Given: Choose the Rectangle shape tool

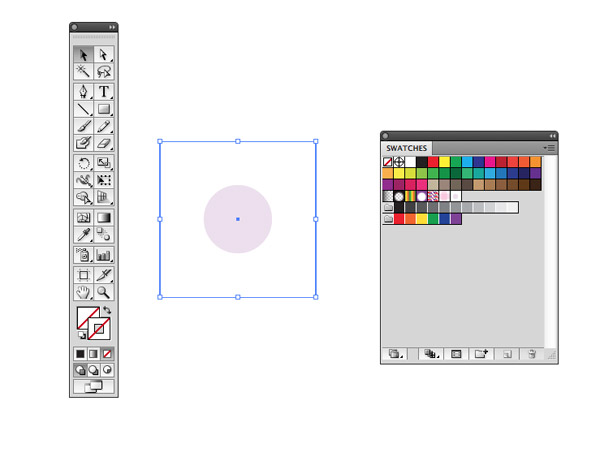Looking at the screenshot, I should coord(104,109).
